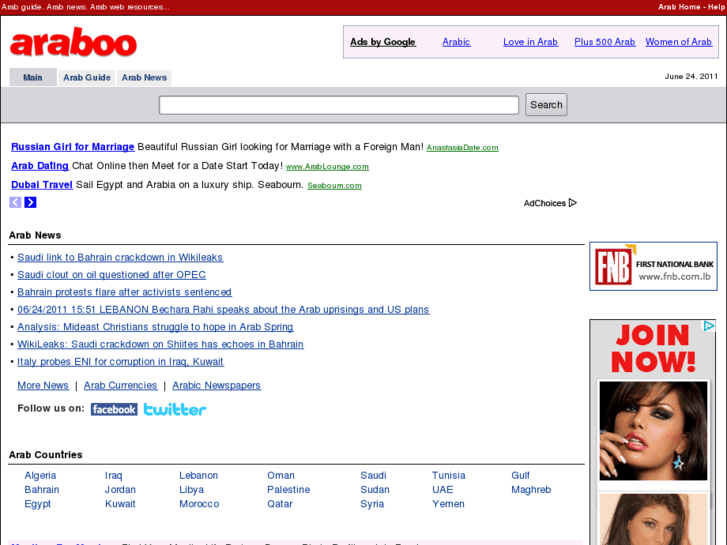Read Mideast Christians Arab Spring analysis
Viewport: 727px width, 545px height.
coord(155,327)
